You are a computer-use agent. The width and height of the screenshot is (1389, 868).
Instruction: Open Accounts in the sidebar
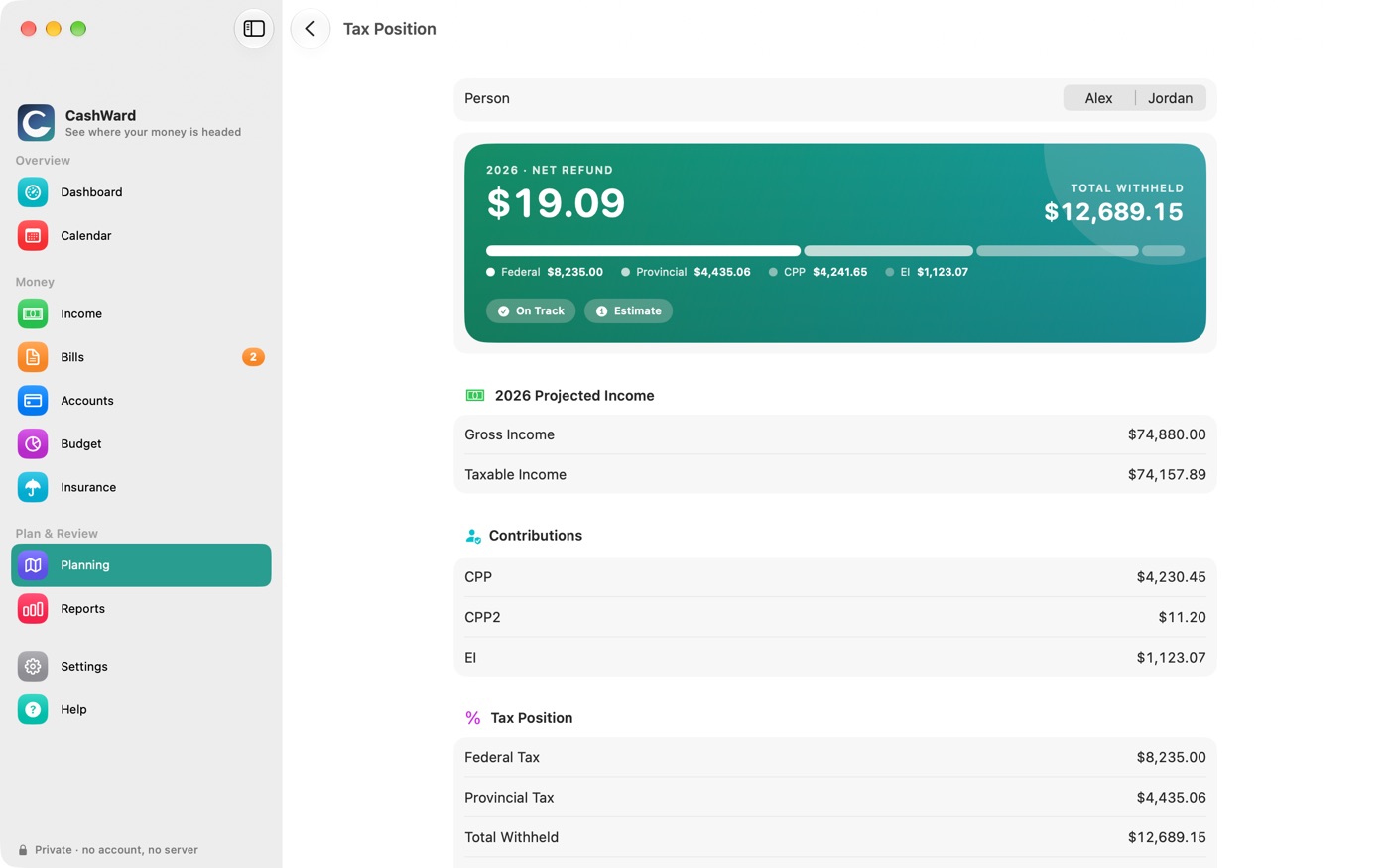pos(141,401)
